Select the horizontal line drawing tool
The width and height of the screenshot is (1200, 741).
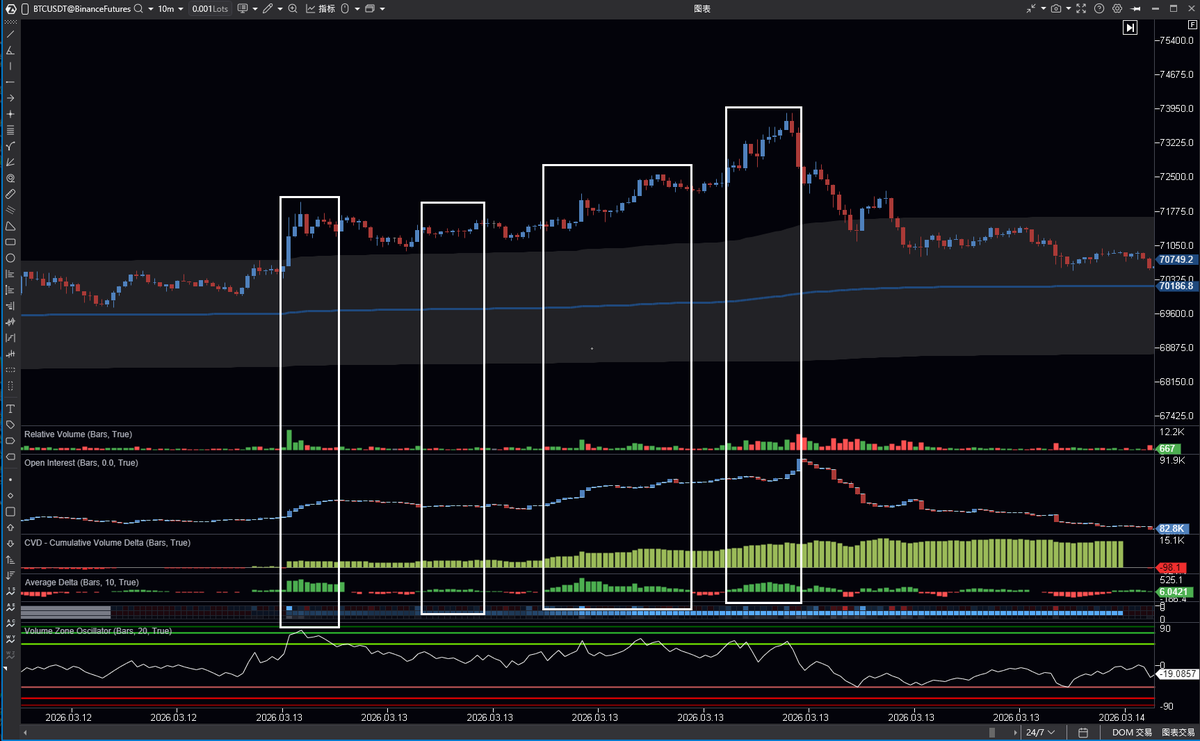(x=10, y=82)
